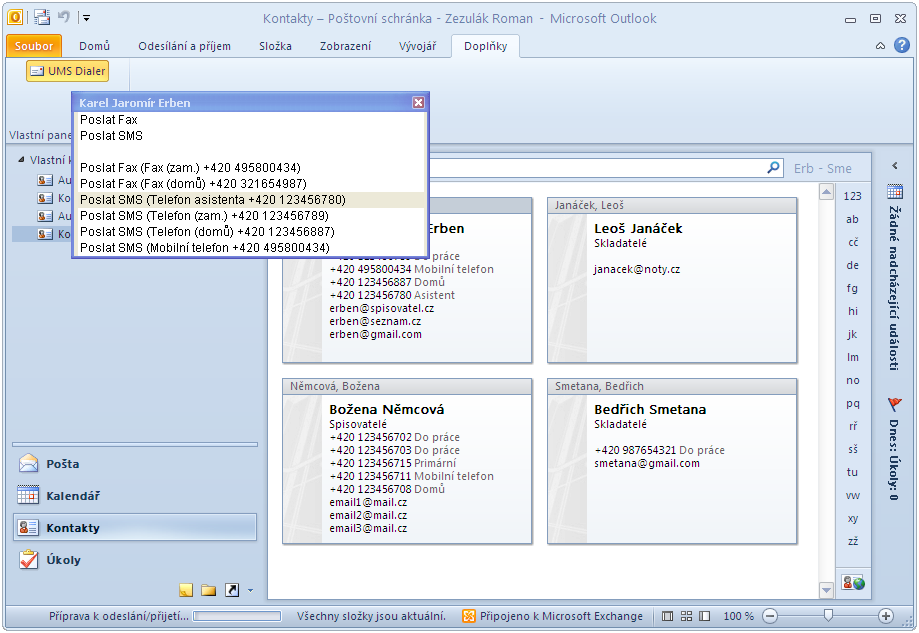
Task: Minimize the ribbon with the chevron
Action: (880, 46)
